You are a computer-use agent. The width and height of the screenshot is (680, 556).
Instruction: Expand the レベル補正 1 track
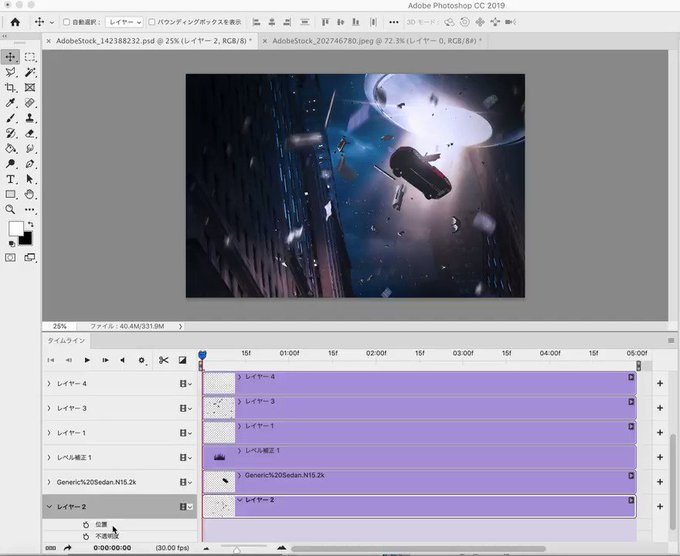tap(49, 457)
